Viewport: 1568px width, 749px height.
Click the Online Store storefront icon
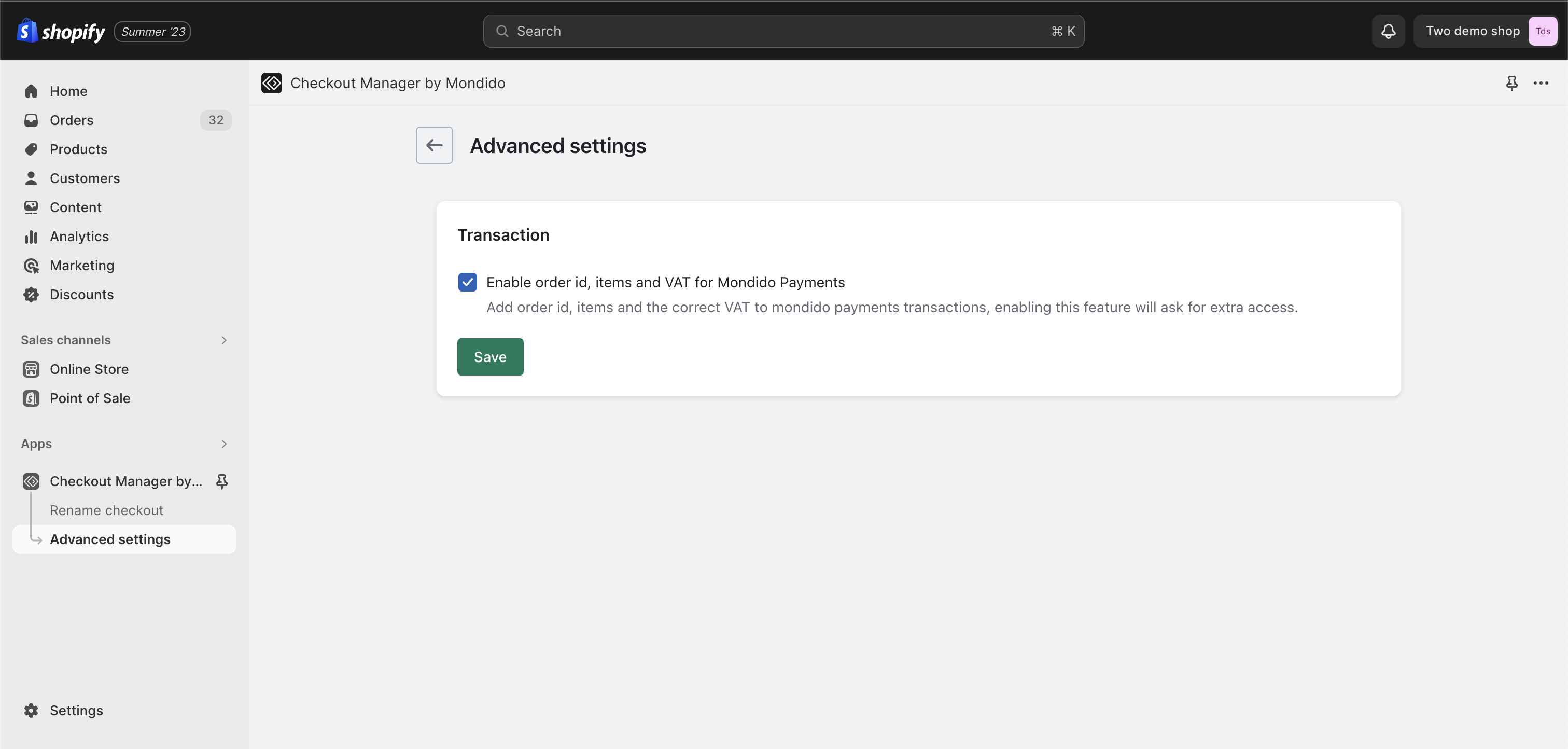(x=31, y=369)
